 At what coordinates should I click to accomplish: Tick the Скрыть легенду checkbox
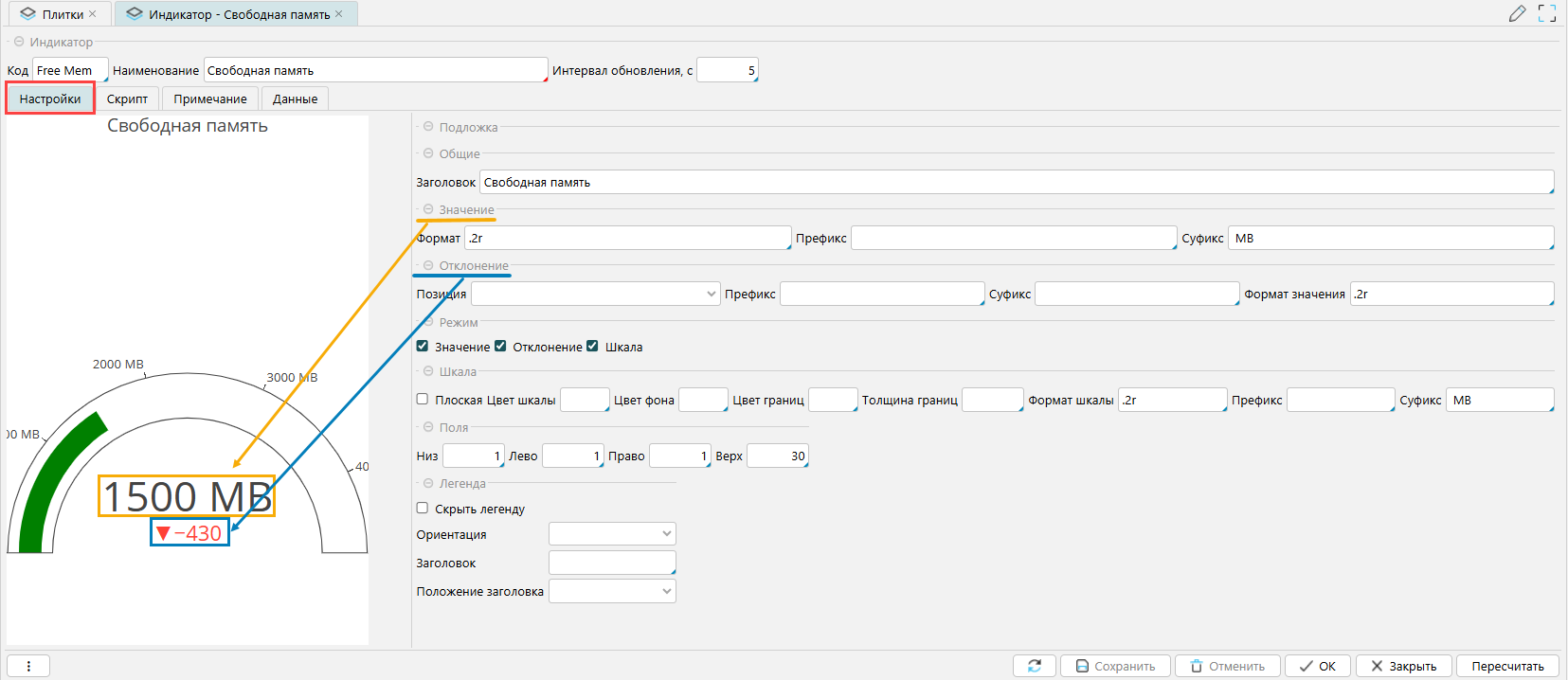[423, 509]
